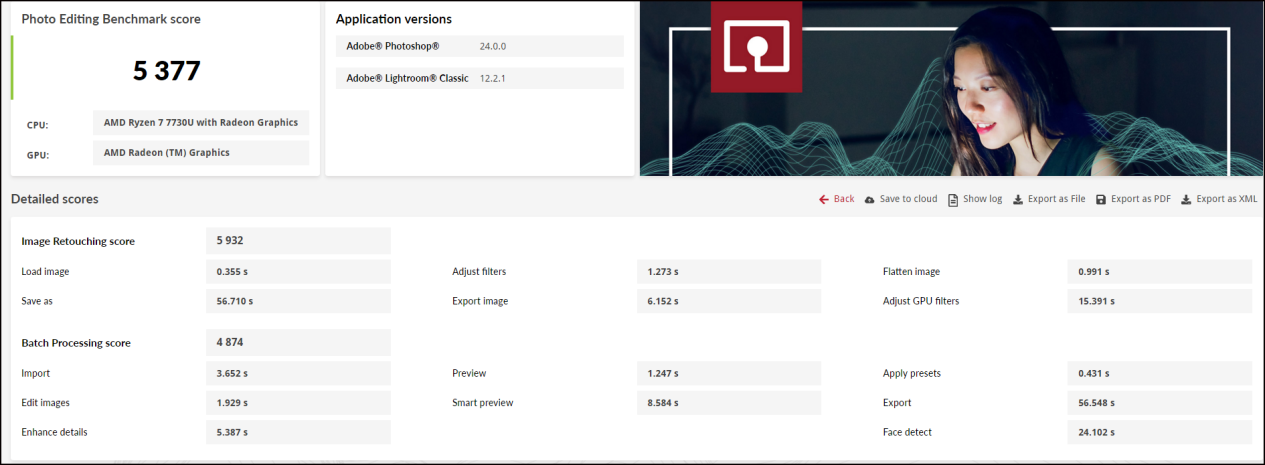Select the Save as time 56.710 s
The width and height of the screenshot is (1265, 465).
(x=298, y=301)
